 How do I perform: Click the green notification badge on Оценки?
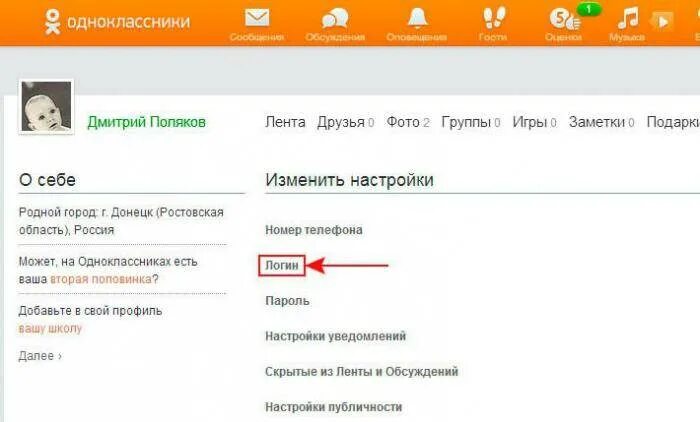[588, 8]
